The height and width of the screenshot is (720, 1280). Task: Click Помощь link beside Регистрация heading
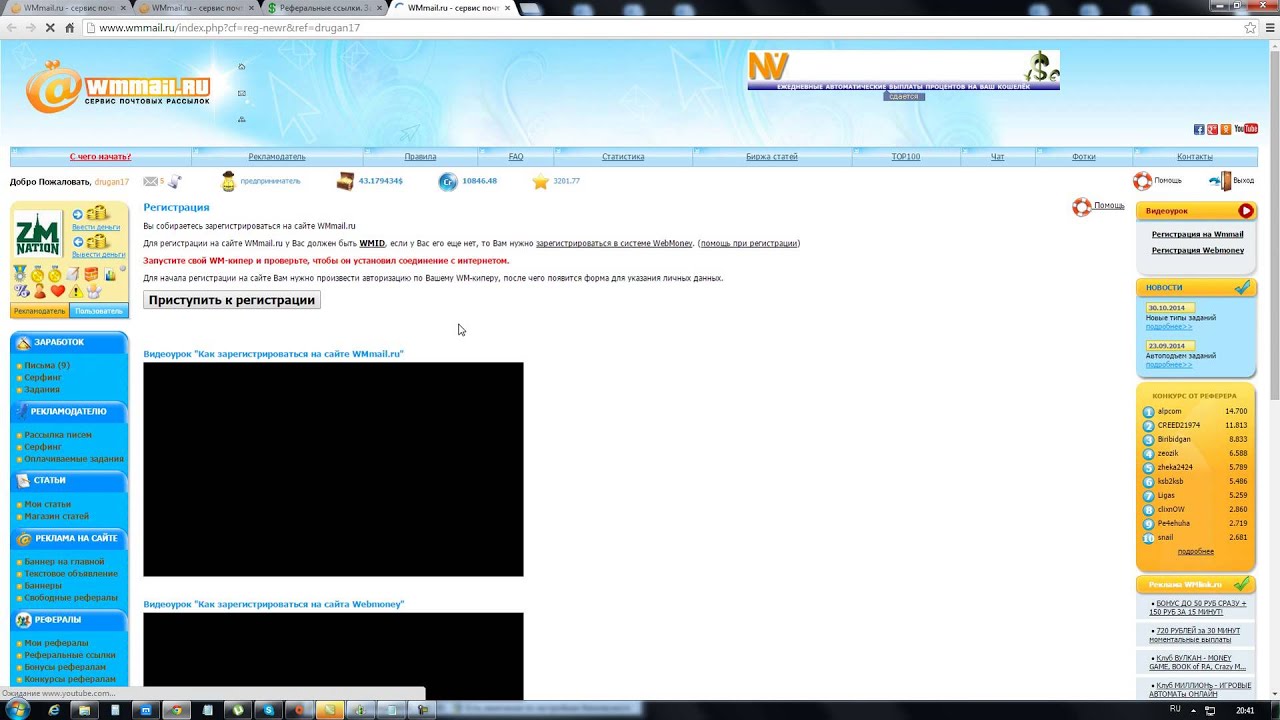tap(1109, 205)
